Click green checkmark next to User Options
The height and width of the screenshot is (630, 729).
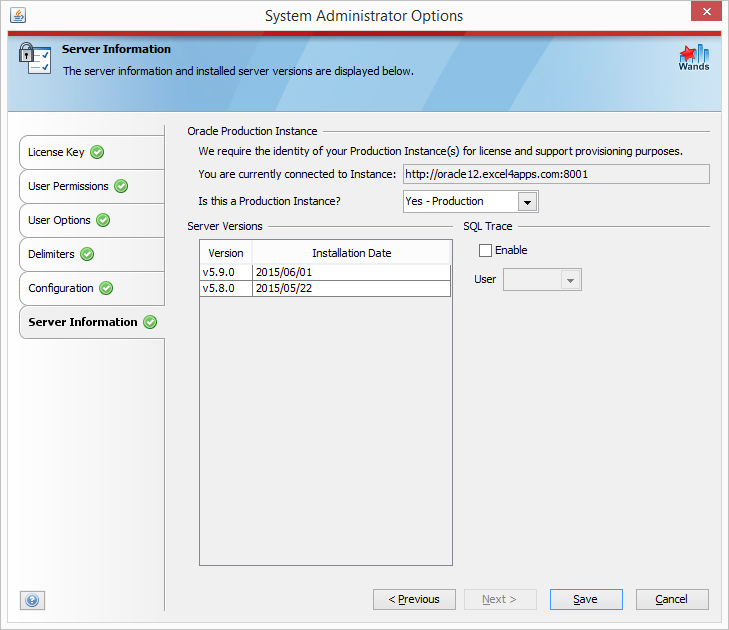coord(103,220)
